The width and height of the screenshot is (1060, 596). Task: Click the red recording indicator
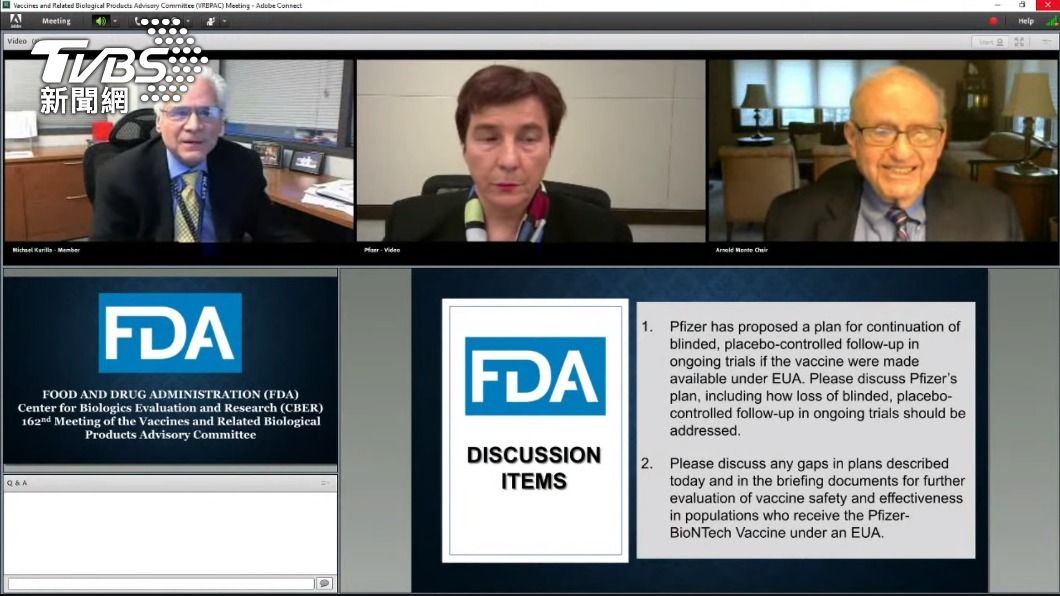(993, 21)
